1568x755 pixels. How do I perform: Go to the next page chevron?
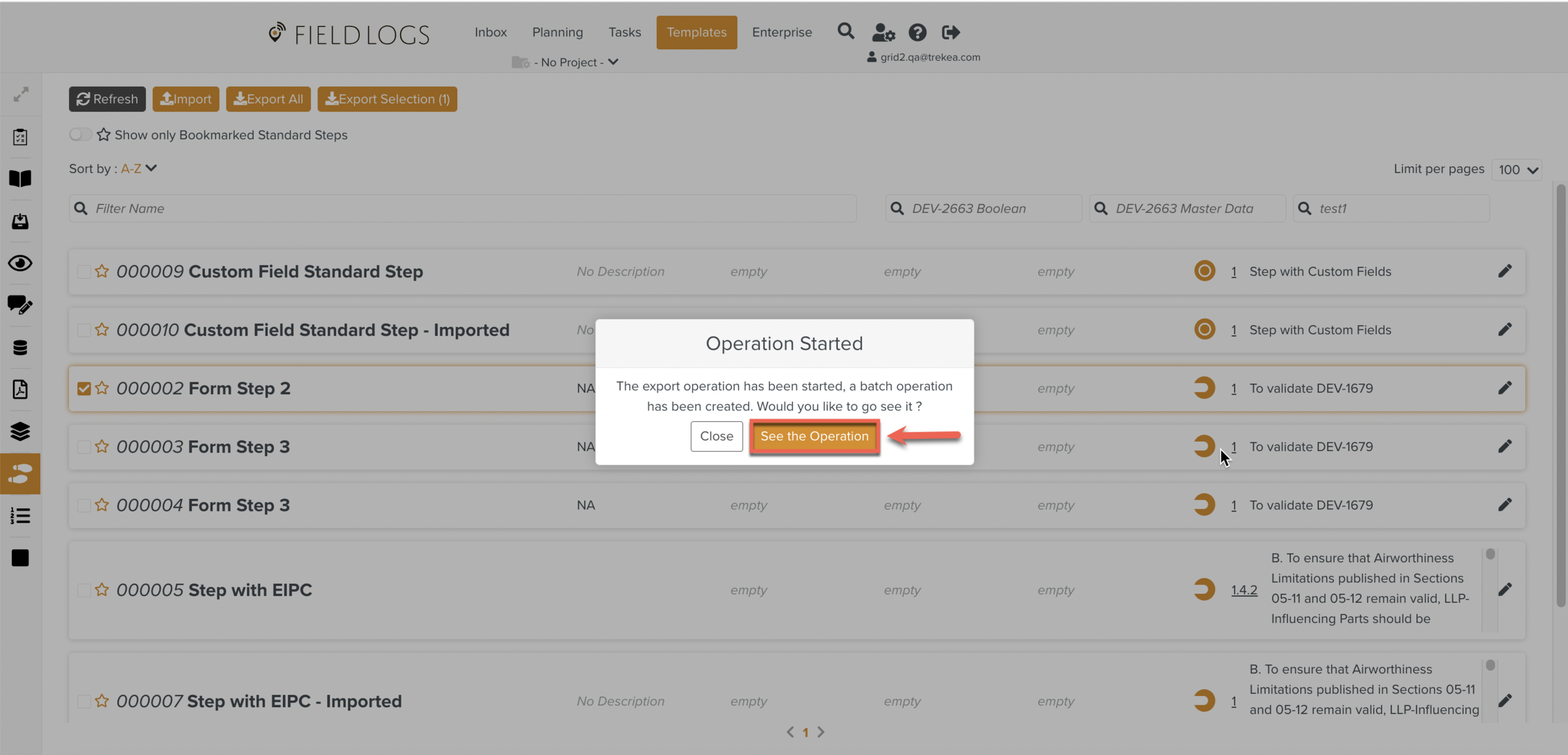[821, 732]
